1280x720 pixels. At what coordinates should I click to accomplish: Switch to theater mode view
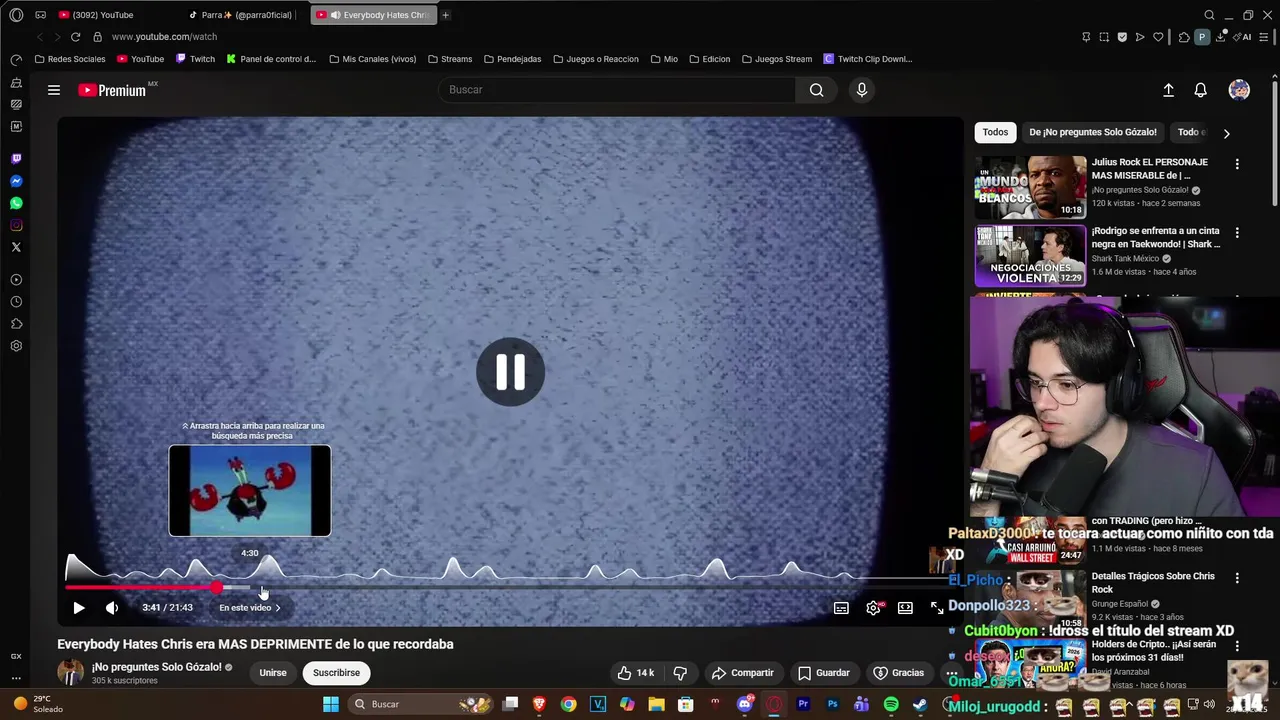[x=905, y=608]
